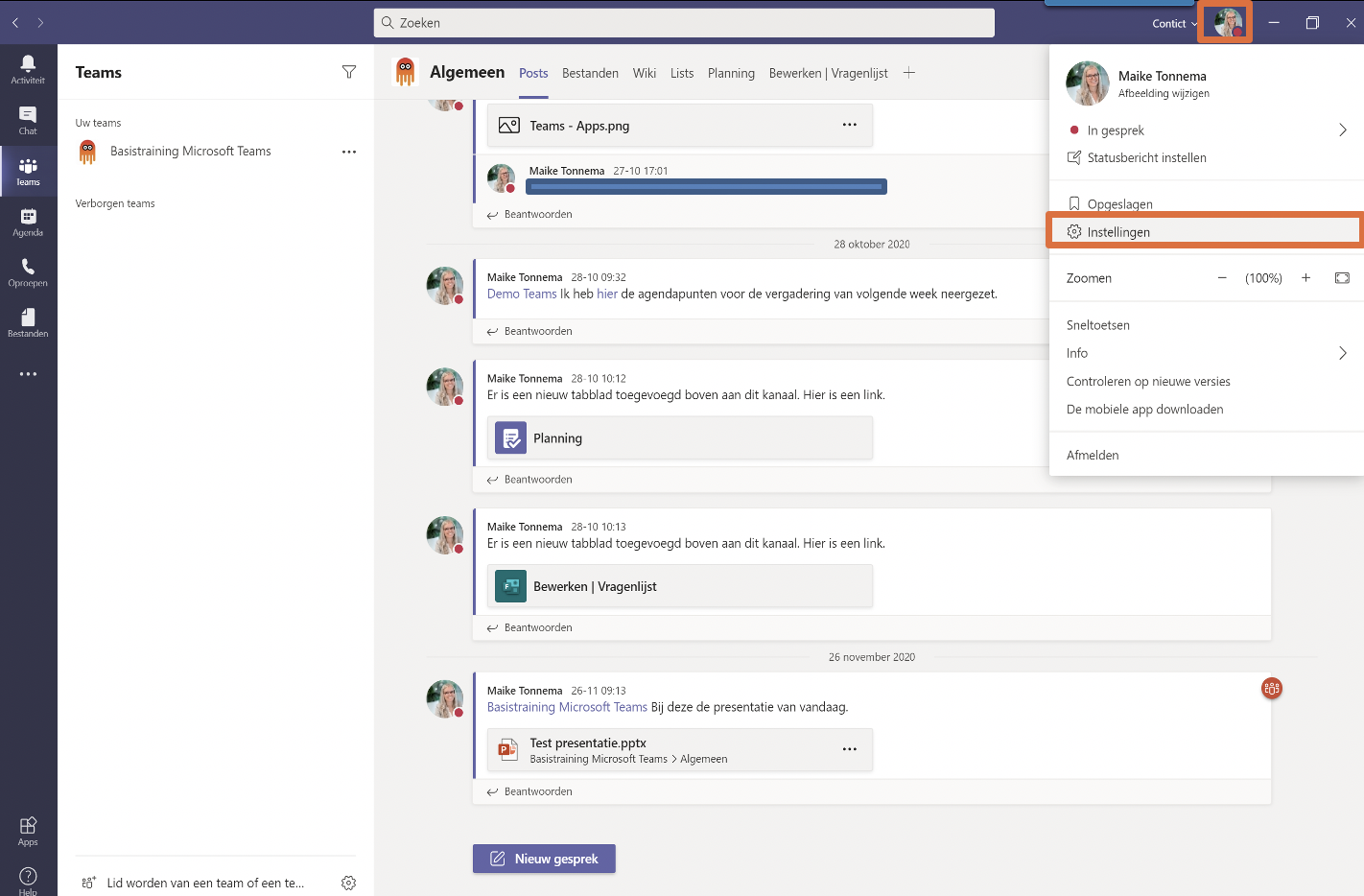Open more options for Test presentatie.pptx

pyautogui.click(x=850, y=749)
